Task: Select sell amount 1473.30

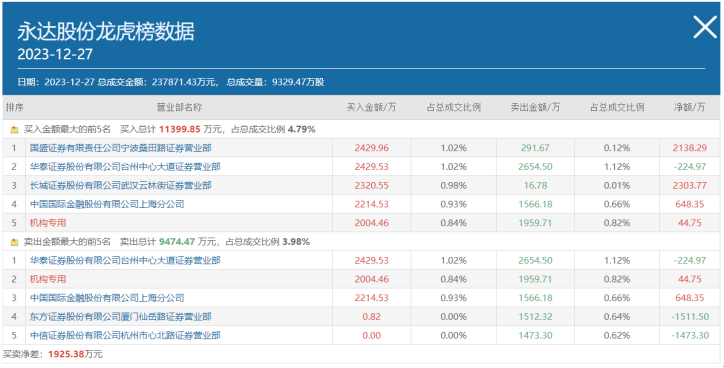Action: tap(535, 335)
